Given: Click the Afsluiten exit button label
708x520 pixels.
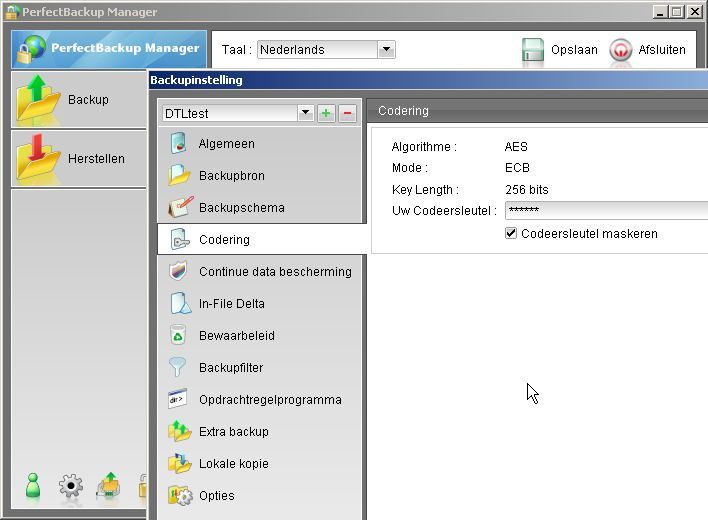Looking at the screenshot, I should click(x=661, y=50).
